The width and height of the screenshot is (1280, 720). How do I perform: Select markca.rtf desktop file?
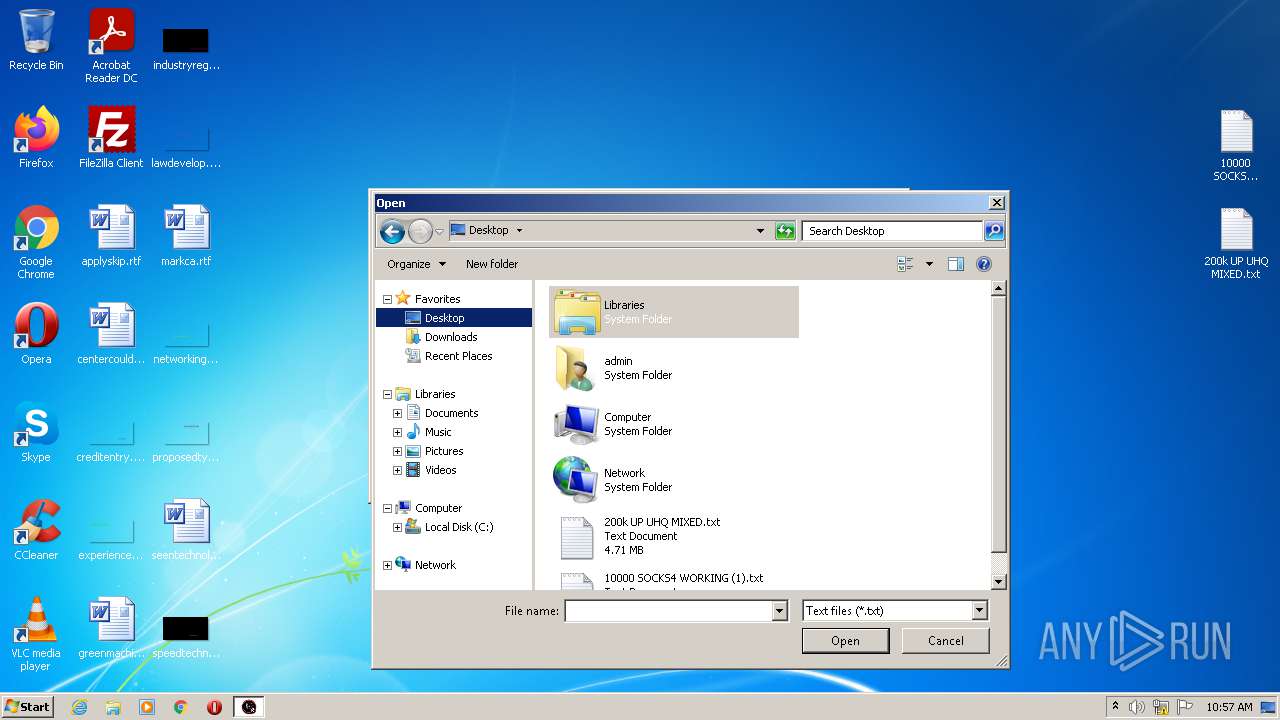pos(186,236)
